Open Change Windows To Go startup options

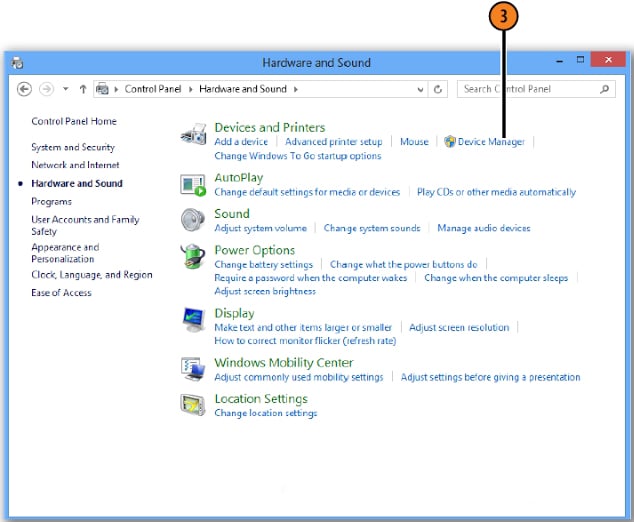pos(298,156)
